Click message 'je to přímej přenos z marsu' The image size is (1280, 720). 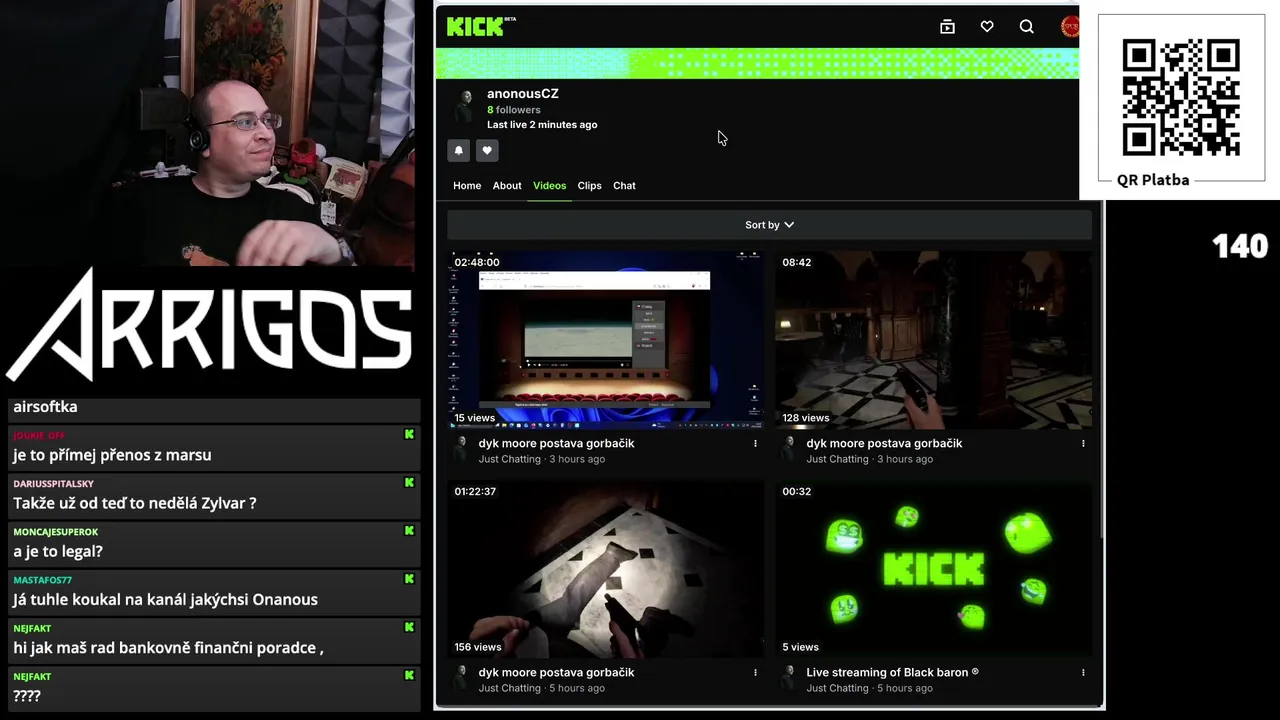(x=112, y=455)
